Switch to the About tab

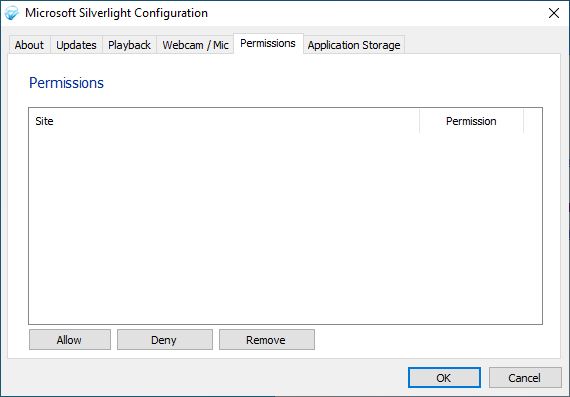(29, 45)
